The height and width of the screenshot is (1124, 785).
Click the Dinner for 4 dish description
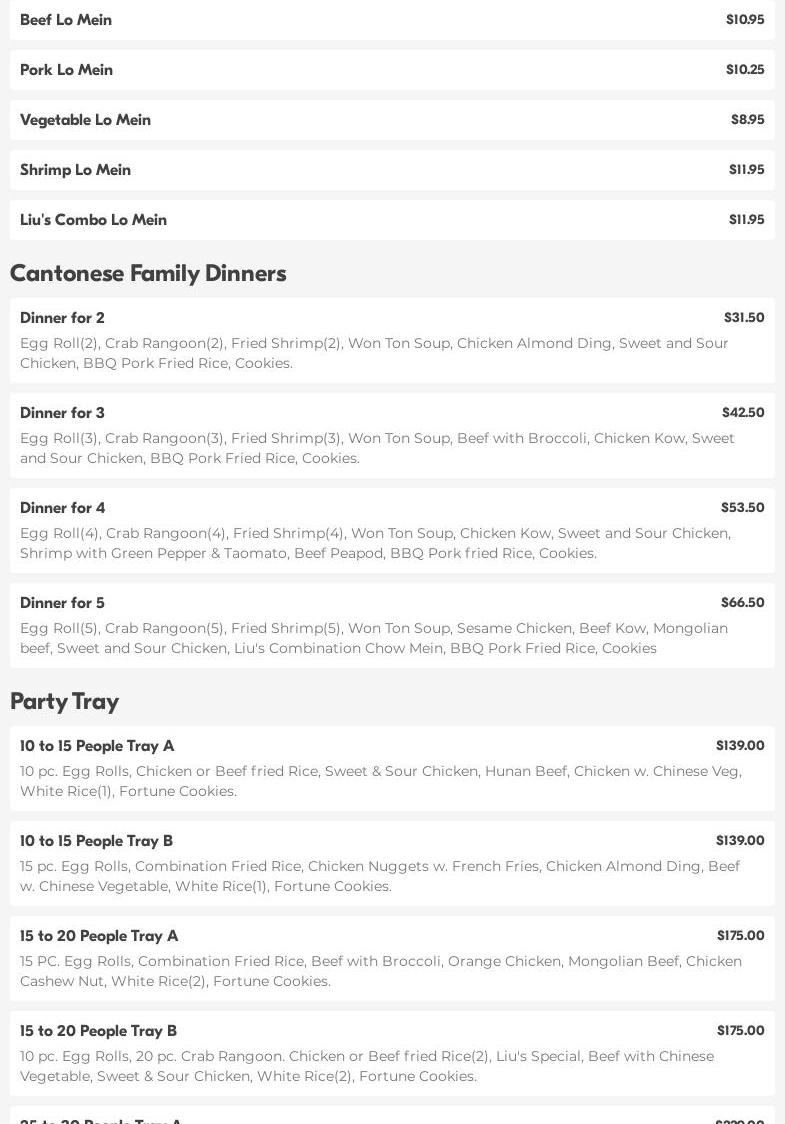point(375,543)
